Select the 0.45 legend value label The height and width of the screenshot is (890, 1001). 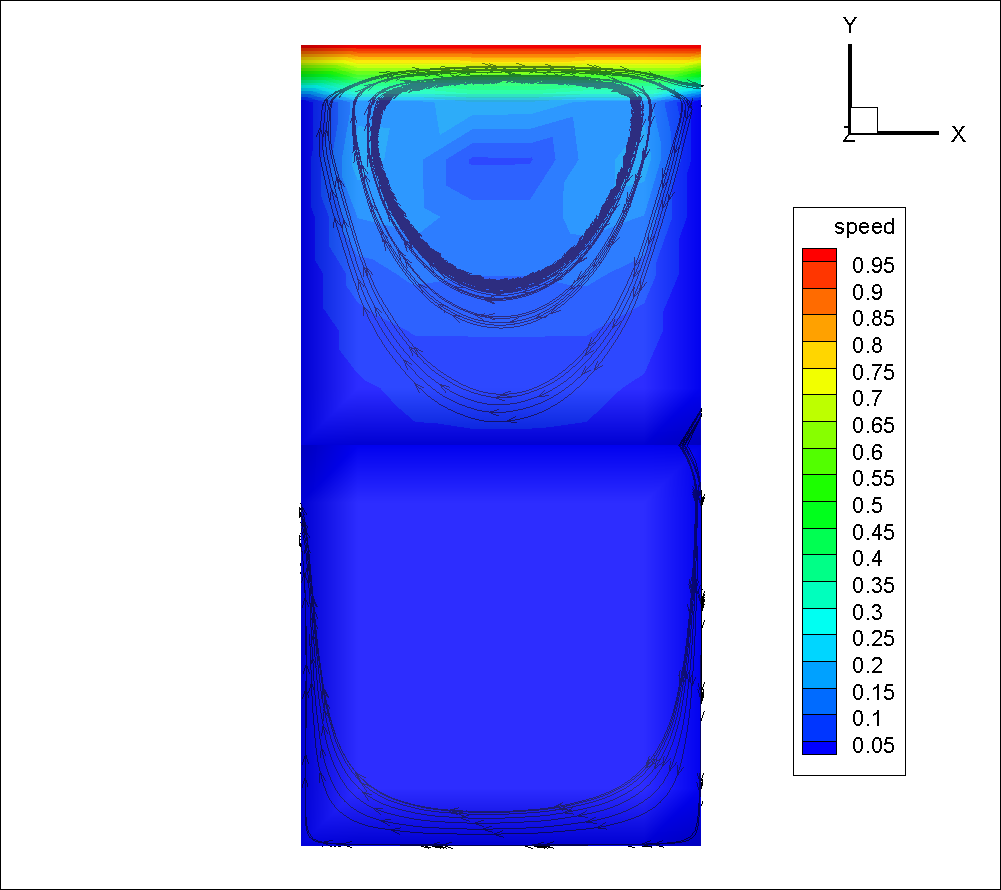tap(873, 532)
